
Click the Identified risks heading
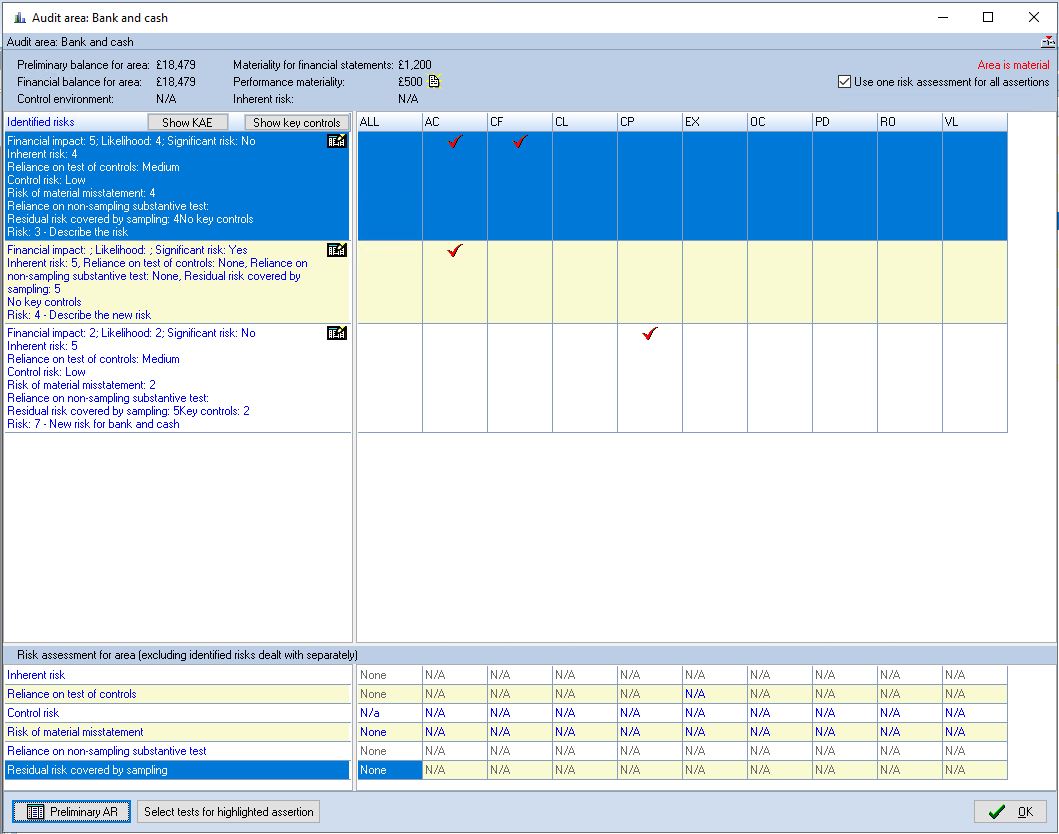click(x=41, y=122)
